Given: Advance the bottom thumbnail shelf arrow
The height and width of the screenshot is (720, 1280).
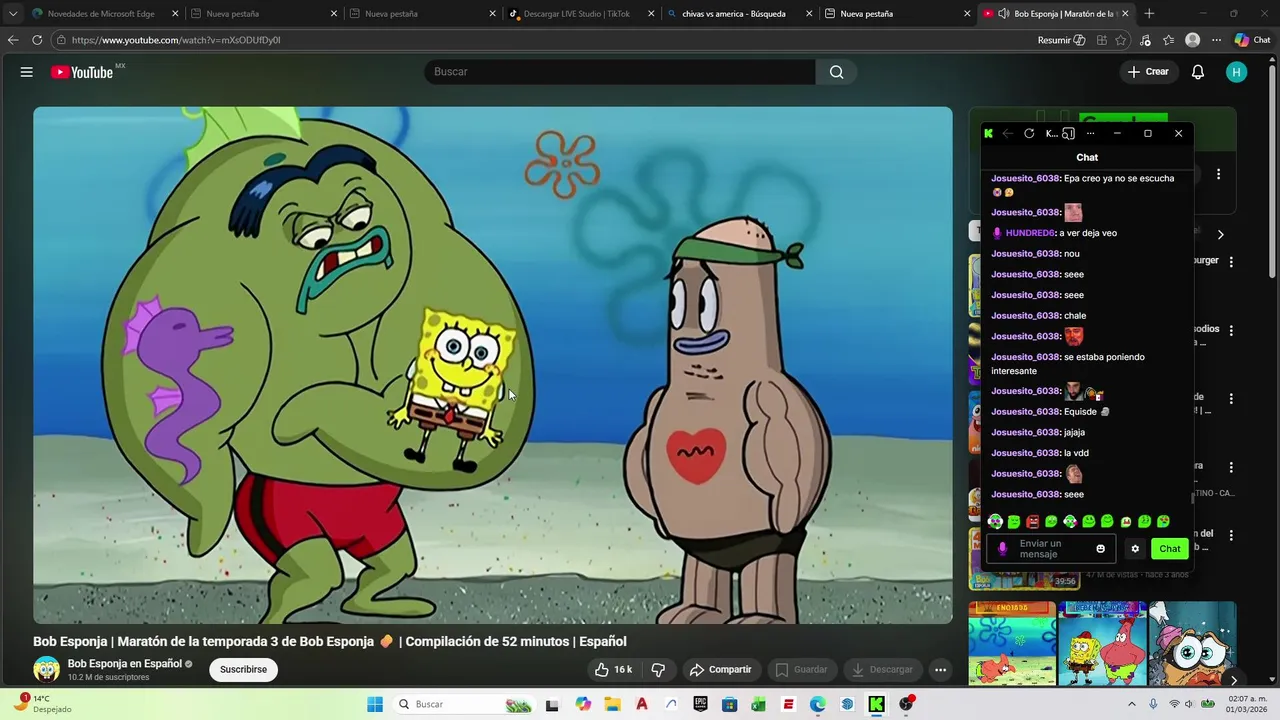Looking at the screenshot, I should pos(1233,679).
